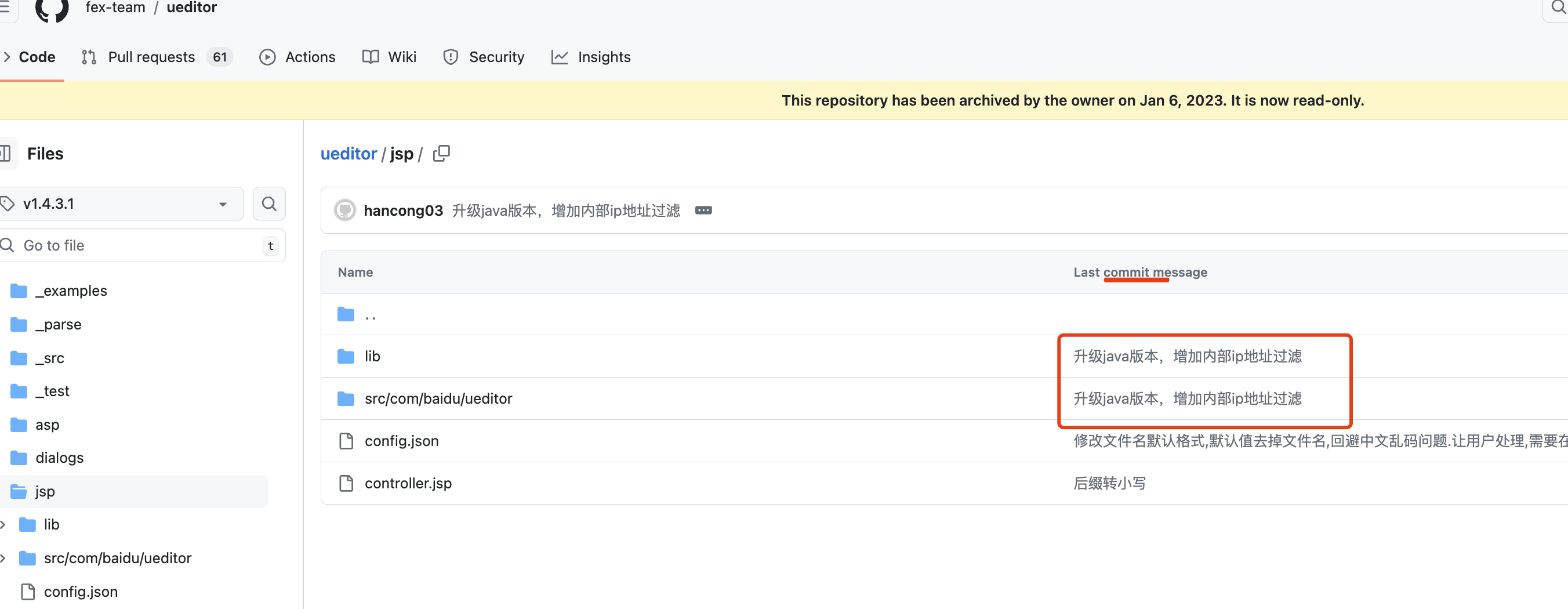Expand the lib folder in sidebar tree
This screenshot has height=609, width=1568.
pyautogui.click(x=4, y=524)
